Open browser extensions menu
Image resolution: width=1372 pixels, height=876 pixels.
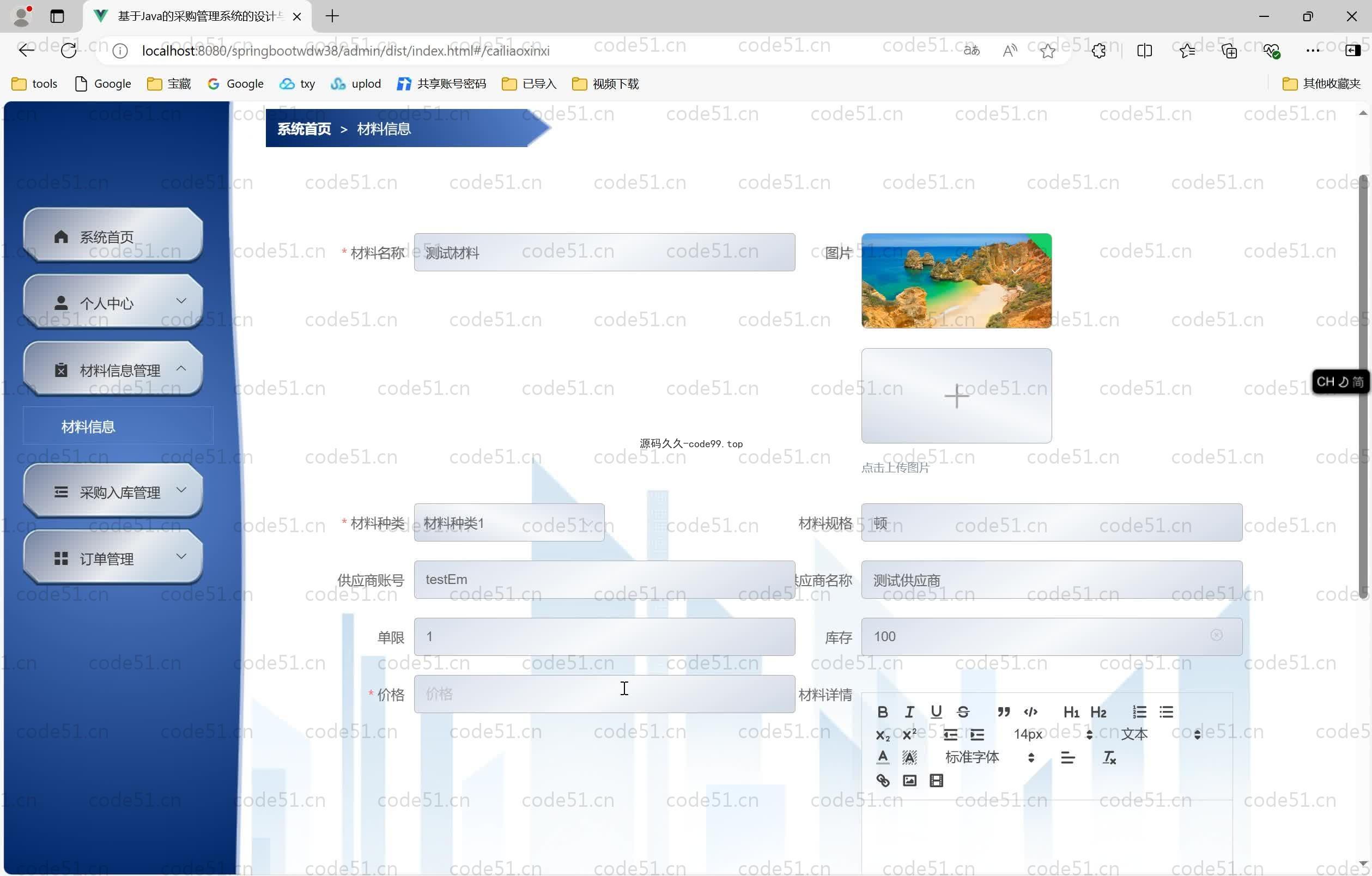1098,51
